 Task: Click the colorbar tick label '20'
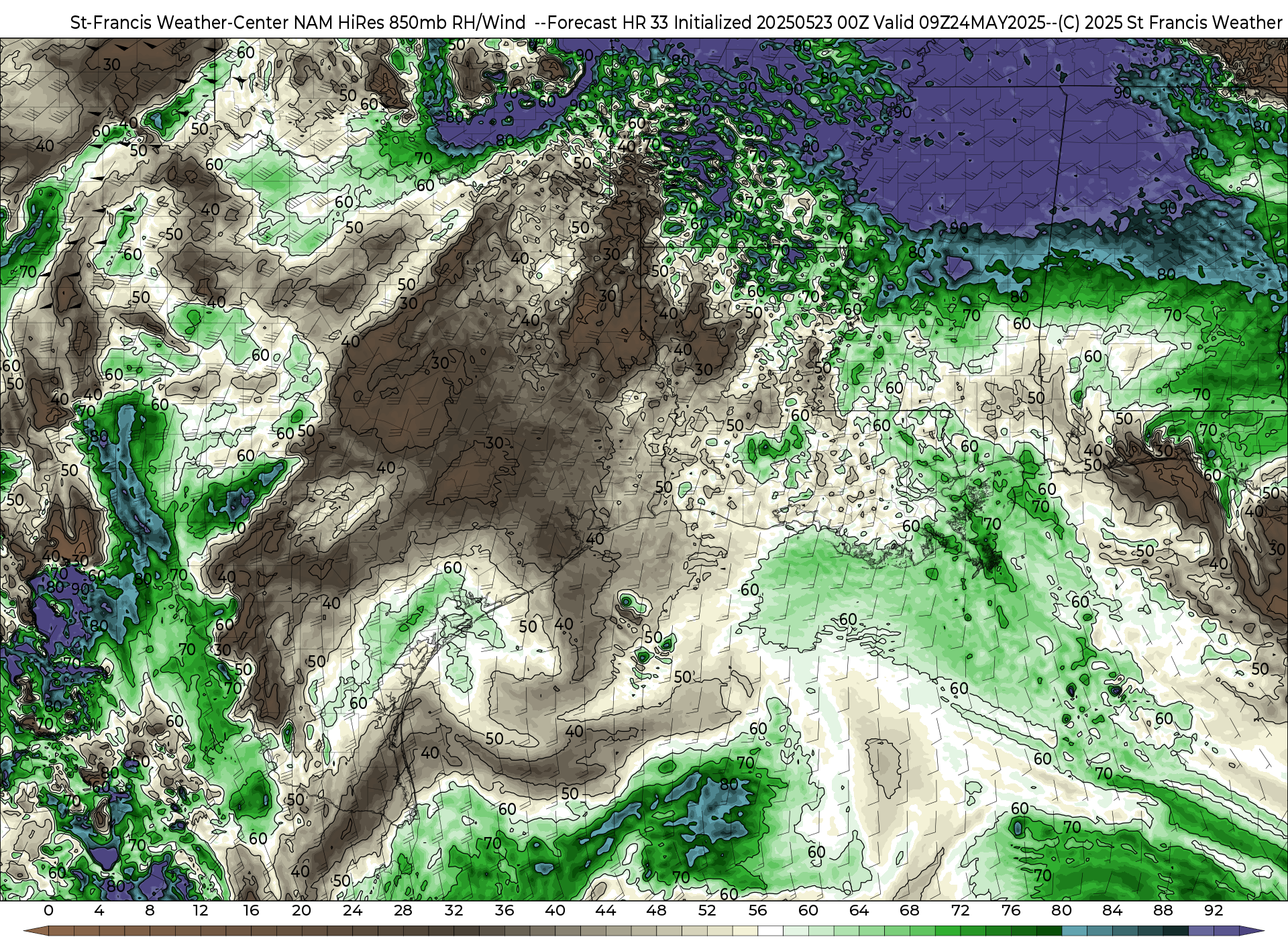(x=302, y=910)
